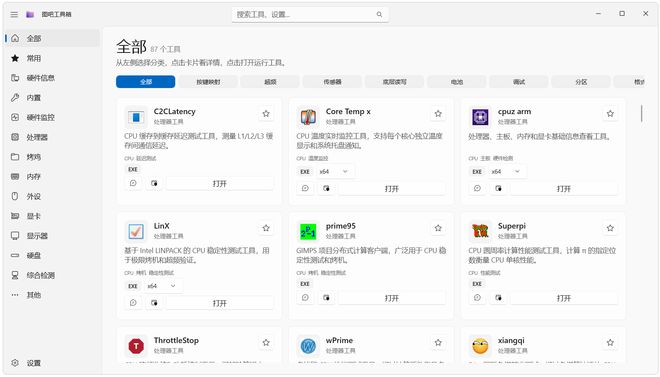Focus the 搜索工具、设置 search field
The width and height of the screenshot is (660, 377).
pos(310,14)
